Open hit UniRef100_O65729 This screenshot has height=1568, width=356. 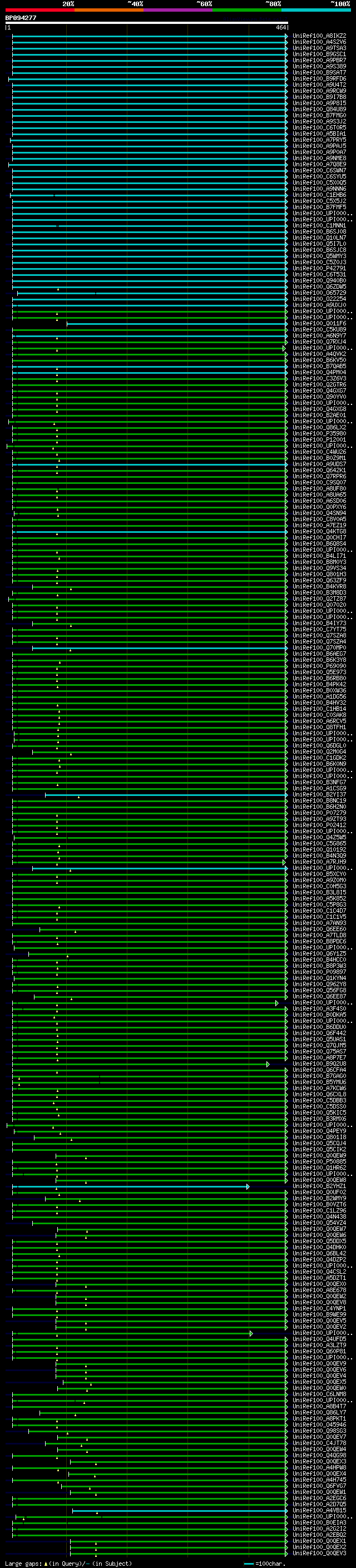319,293
